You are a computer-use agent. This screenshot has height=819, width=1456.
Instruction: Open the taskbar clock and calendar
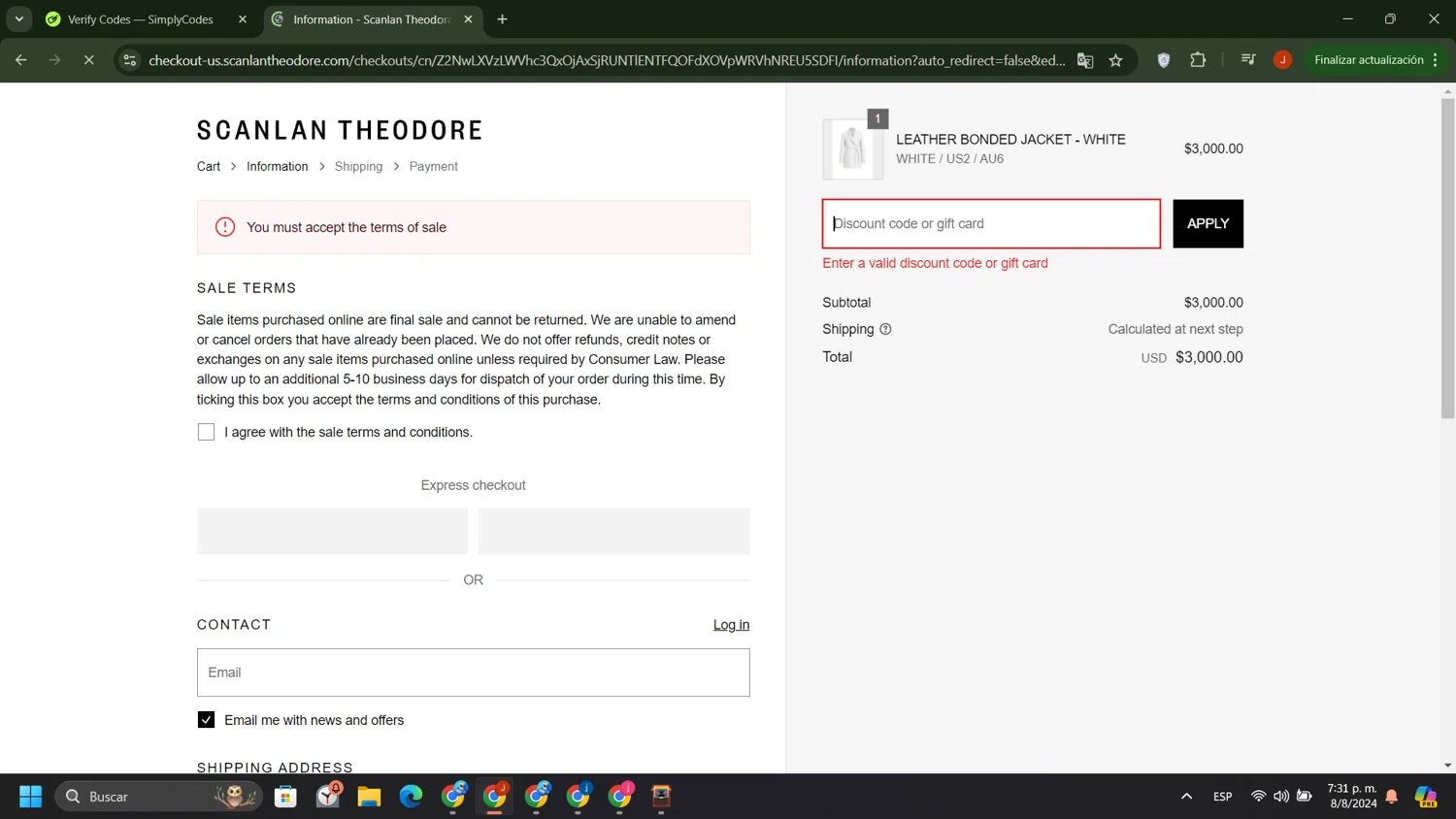(x=1352, y=797)
